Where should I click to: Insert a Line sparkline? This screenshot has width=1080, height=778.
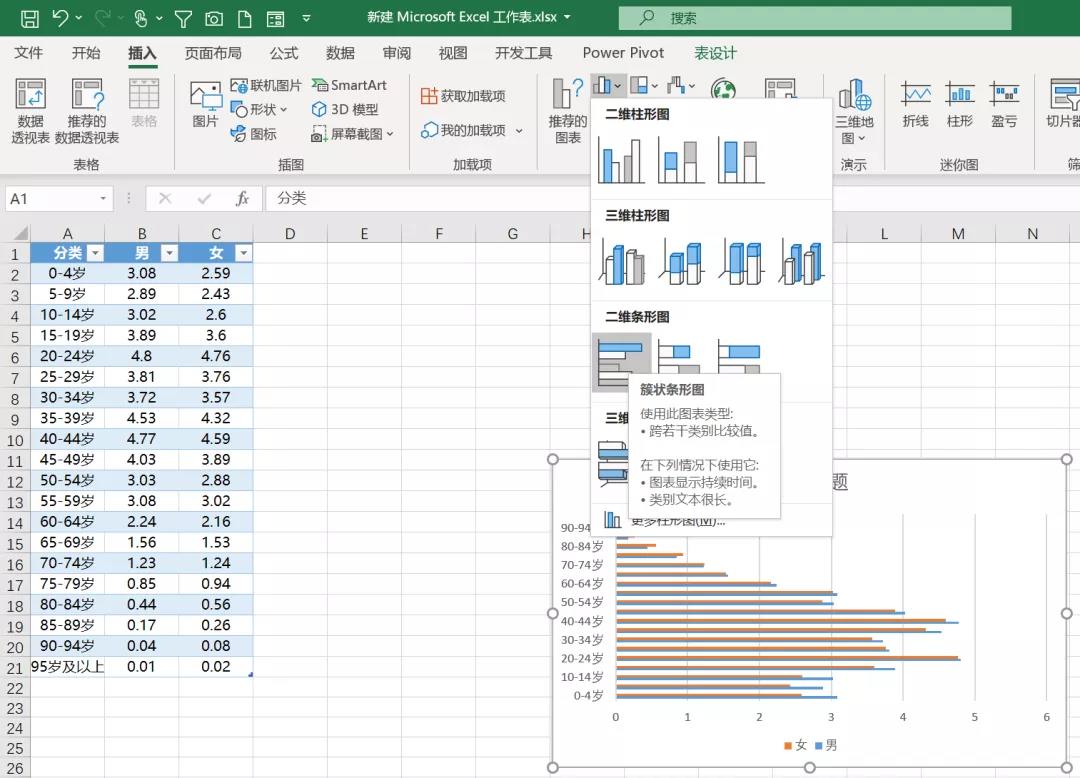click(915, 105)
